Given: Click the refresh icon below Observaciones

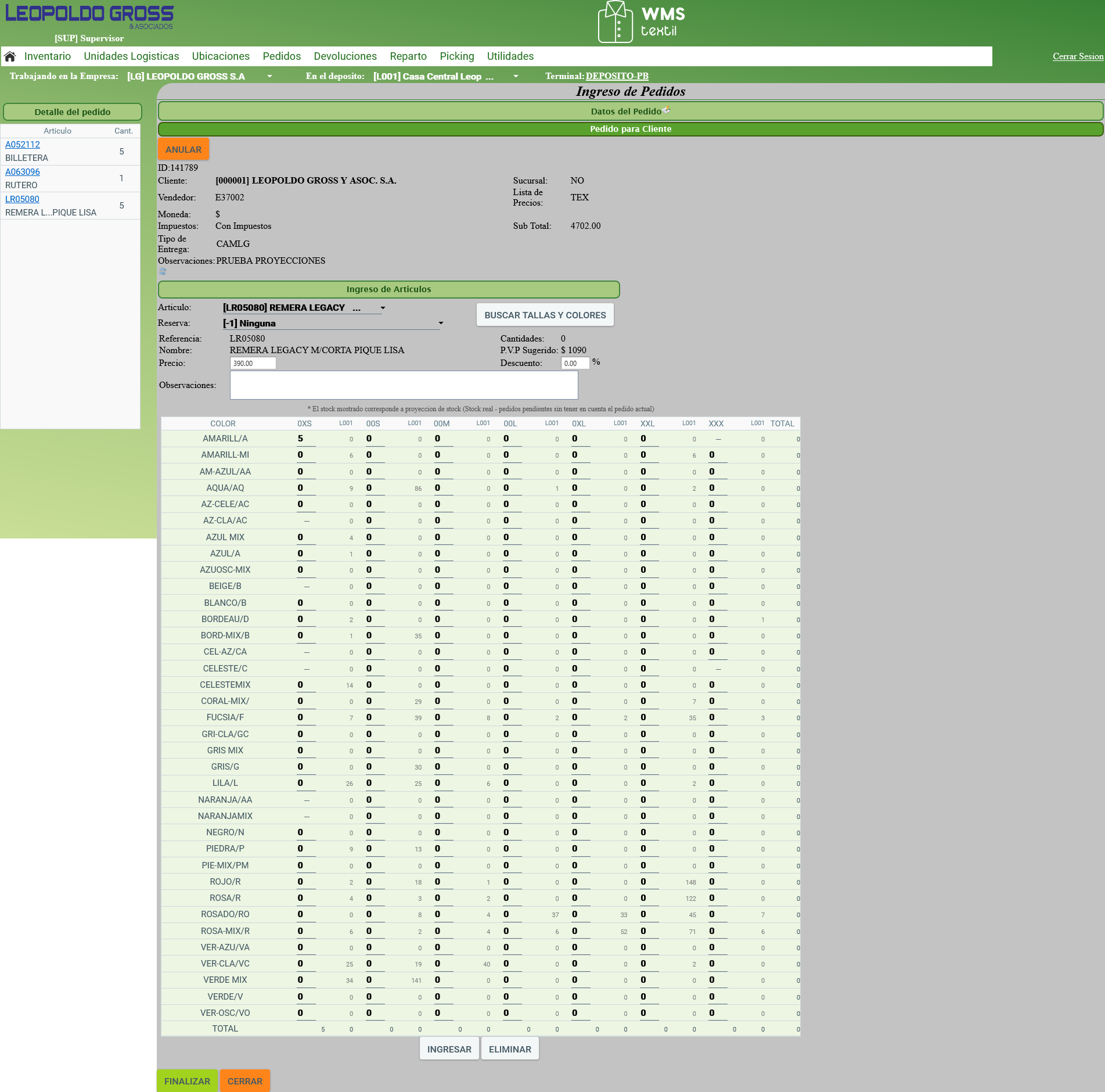Looking at the screenshot, I should [x=163, y=271].
